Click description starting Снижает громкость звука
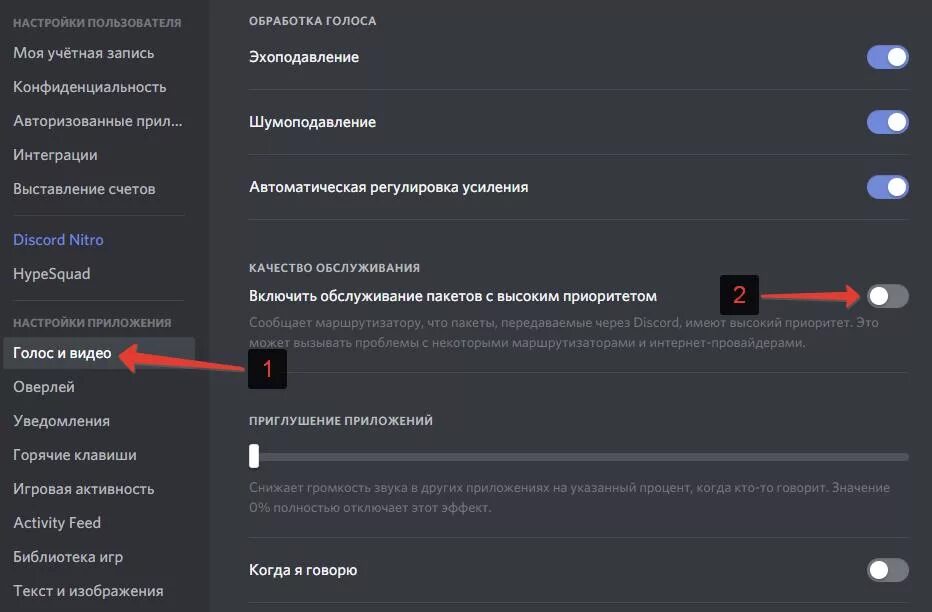This screenshot has width=932, height=612. [569, 497]
